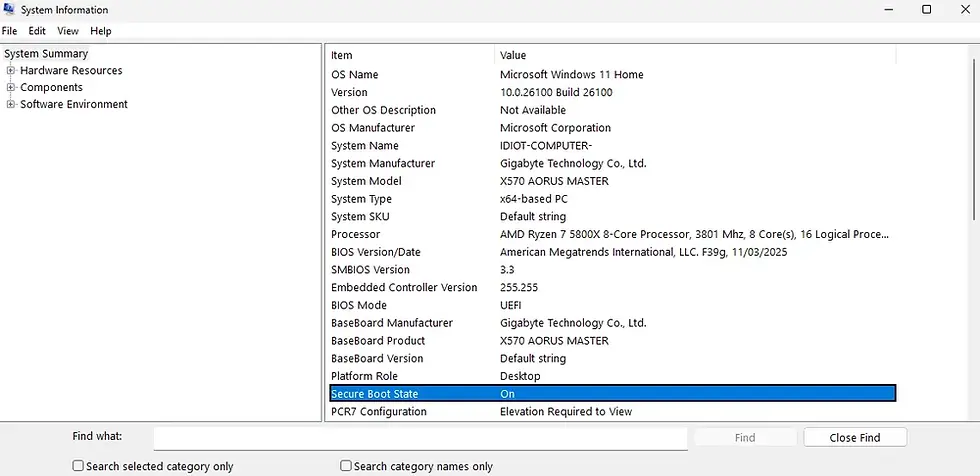Viewport: 980px width, 476px height.
Task: Open the Help menu
Action: [x=101, y=31]
